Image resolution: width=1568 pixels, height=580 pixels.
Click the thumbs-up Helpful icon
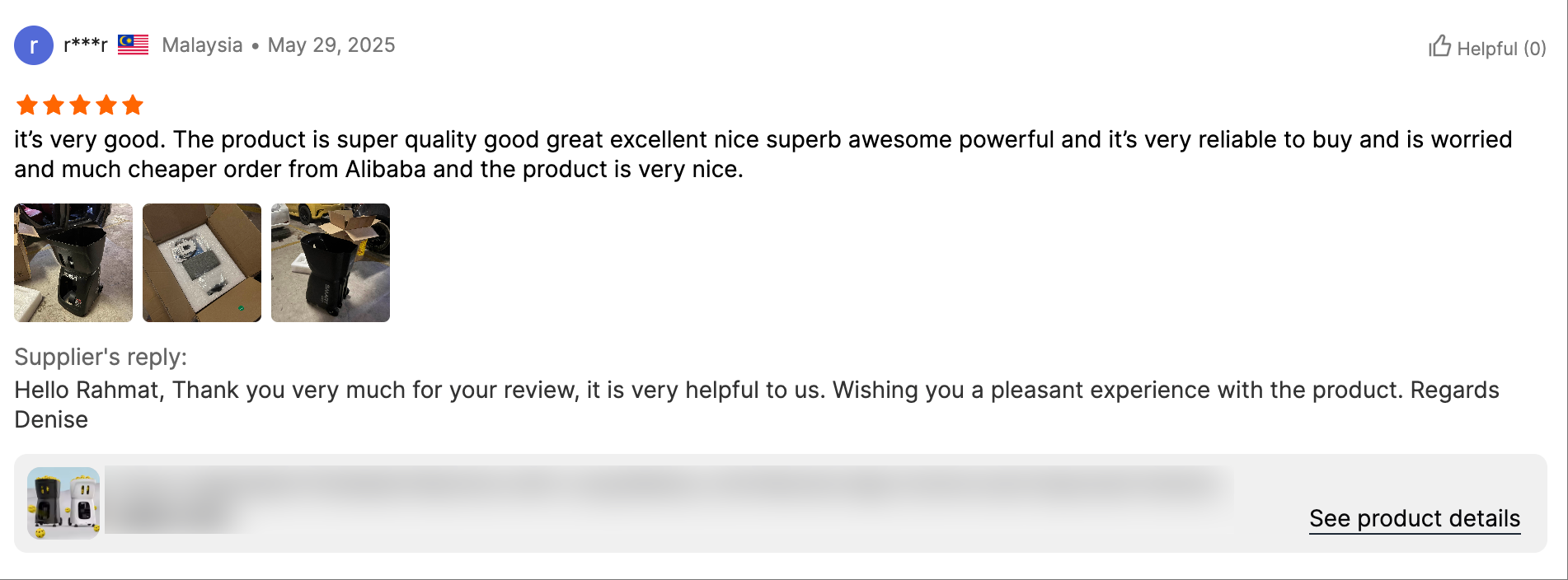(1439, 46)
